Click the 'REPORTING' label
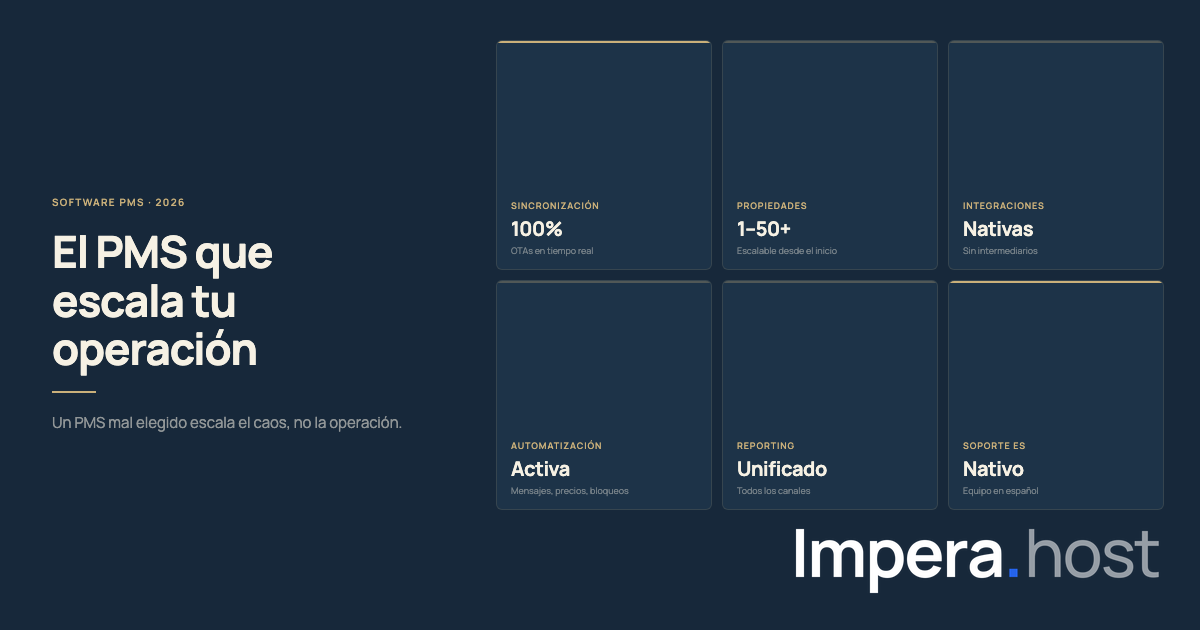Screen dimensions: 1200x630 pos(766,446)
